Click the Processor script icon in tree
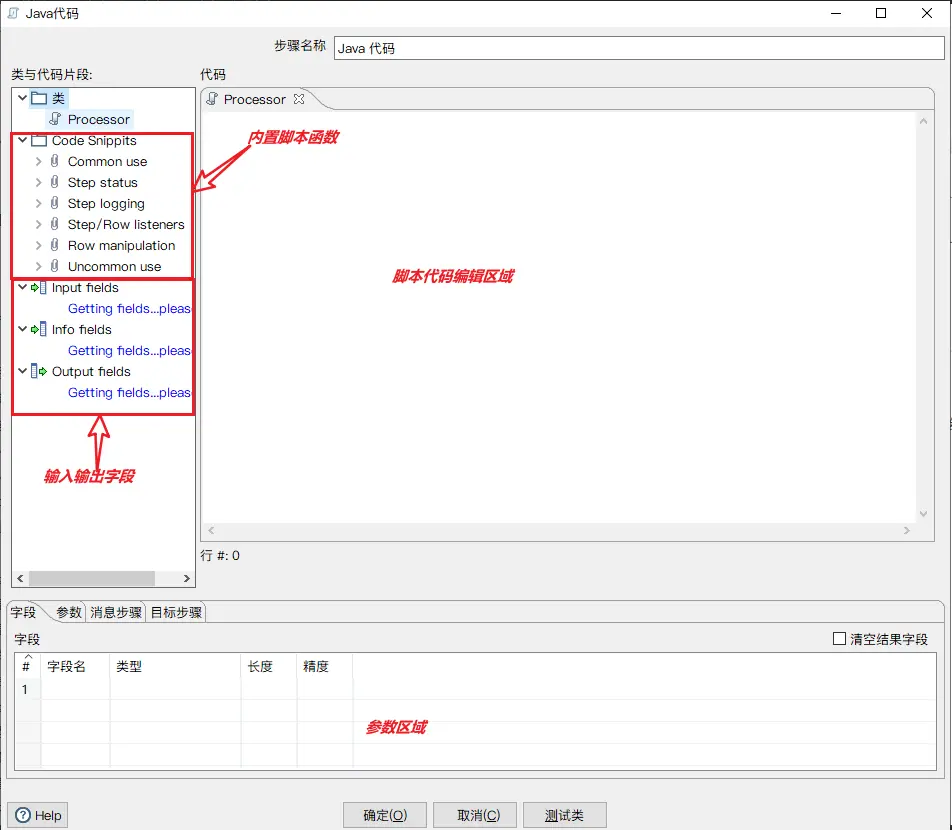Image resolution: width=952 pixels, height=830 pixels. (55, 119)
